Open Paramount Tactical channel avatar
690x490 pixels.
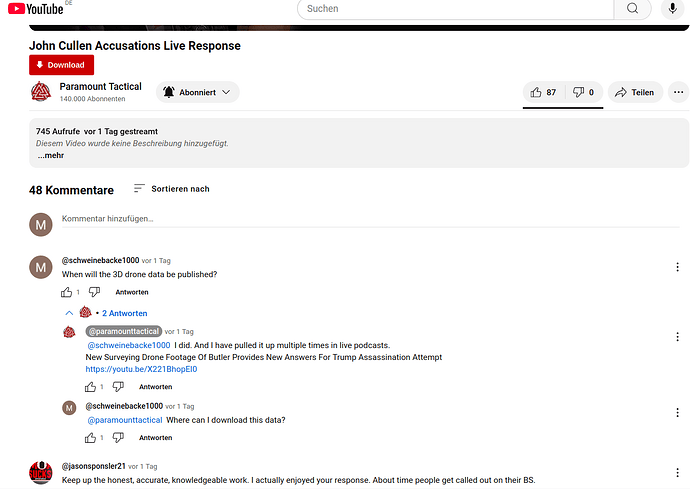tap(41, 91)
